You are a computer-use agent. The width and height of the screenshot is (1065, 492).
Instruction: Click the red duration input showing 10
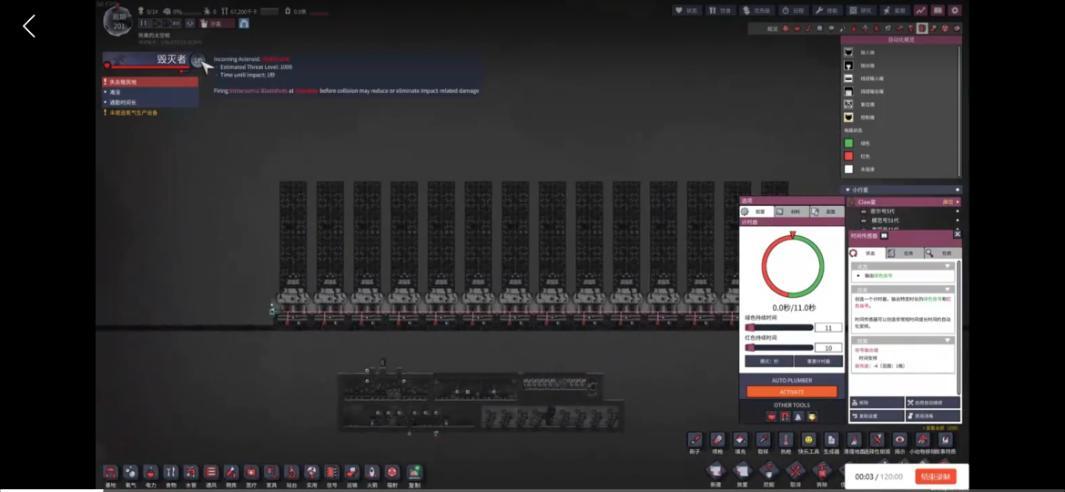tap(828, 348)
